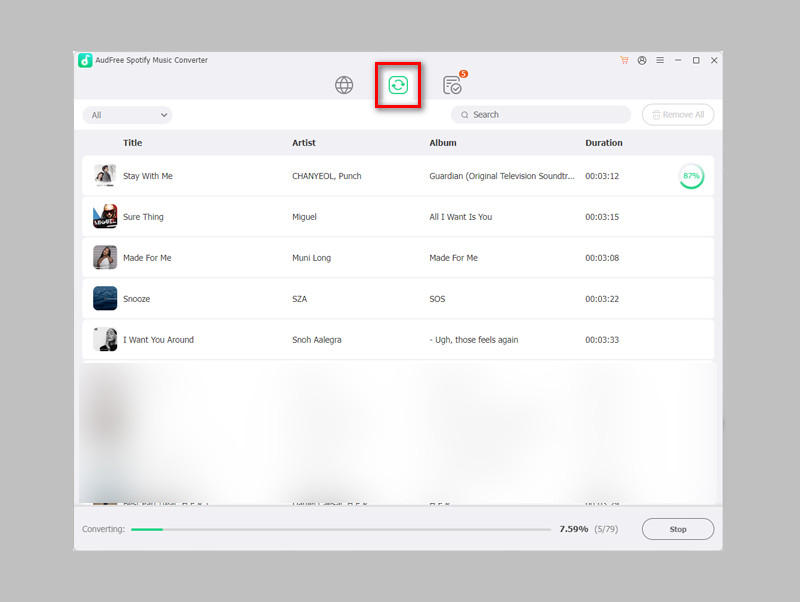Image resolution: width=800 pixels, height=602 pixels.
Task: Click artist Muni Long
Action: tap(311, 258)
